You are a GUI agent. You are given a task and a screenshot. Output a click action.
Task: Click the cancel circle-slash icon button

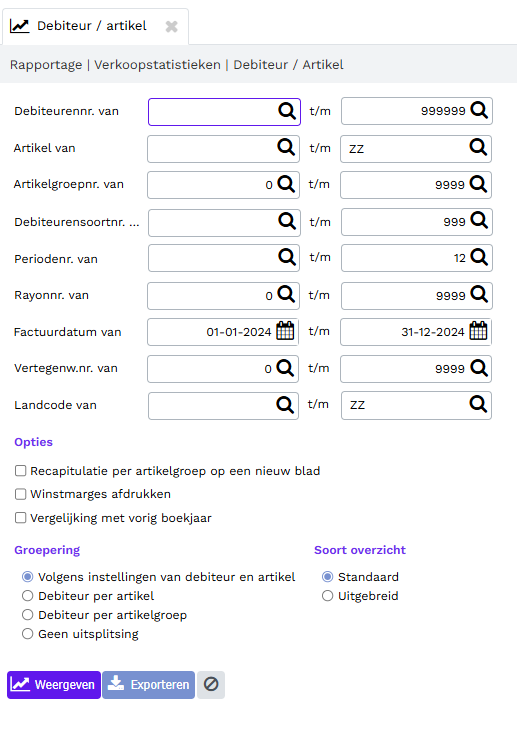pyautogui.click(x=211, y=684)
